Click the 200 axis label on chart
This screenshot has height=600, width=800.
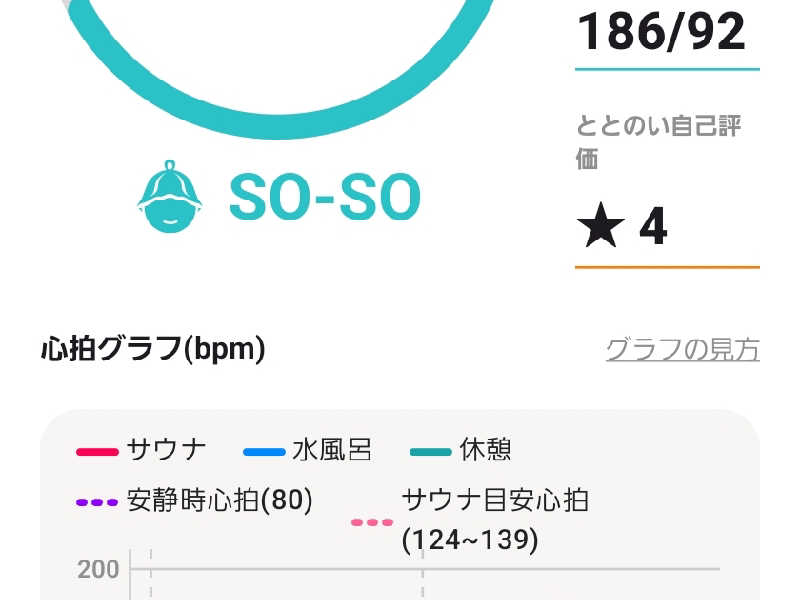tap(98, 569)
